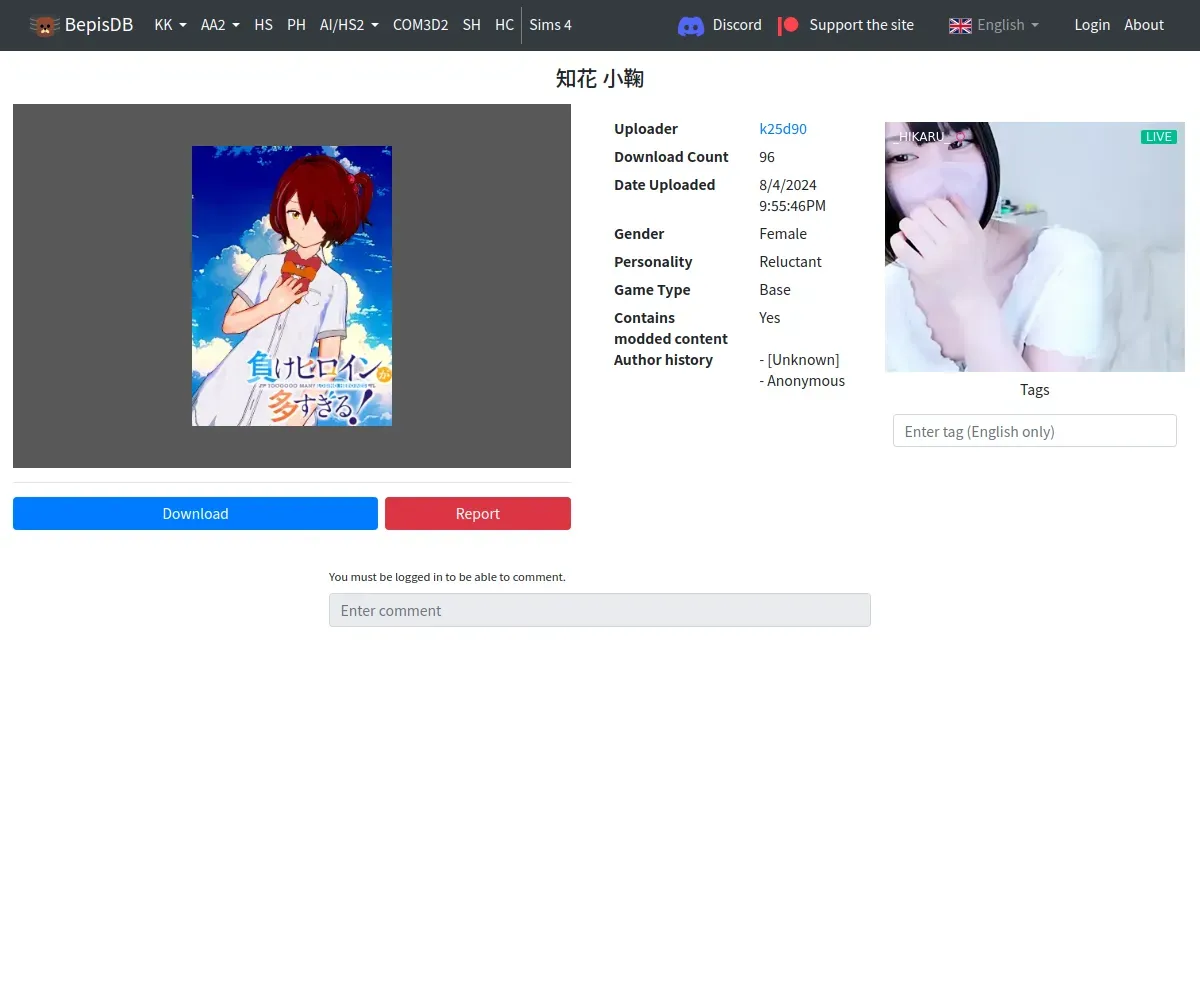Click the Gender value Female
1200x1000 pixels.
pyautogui.click(x=783, y=234)
